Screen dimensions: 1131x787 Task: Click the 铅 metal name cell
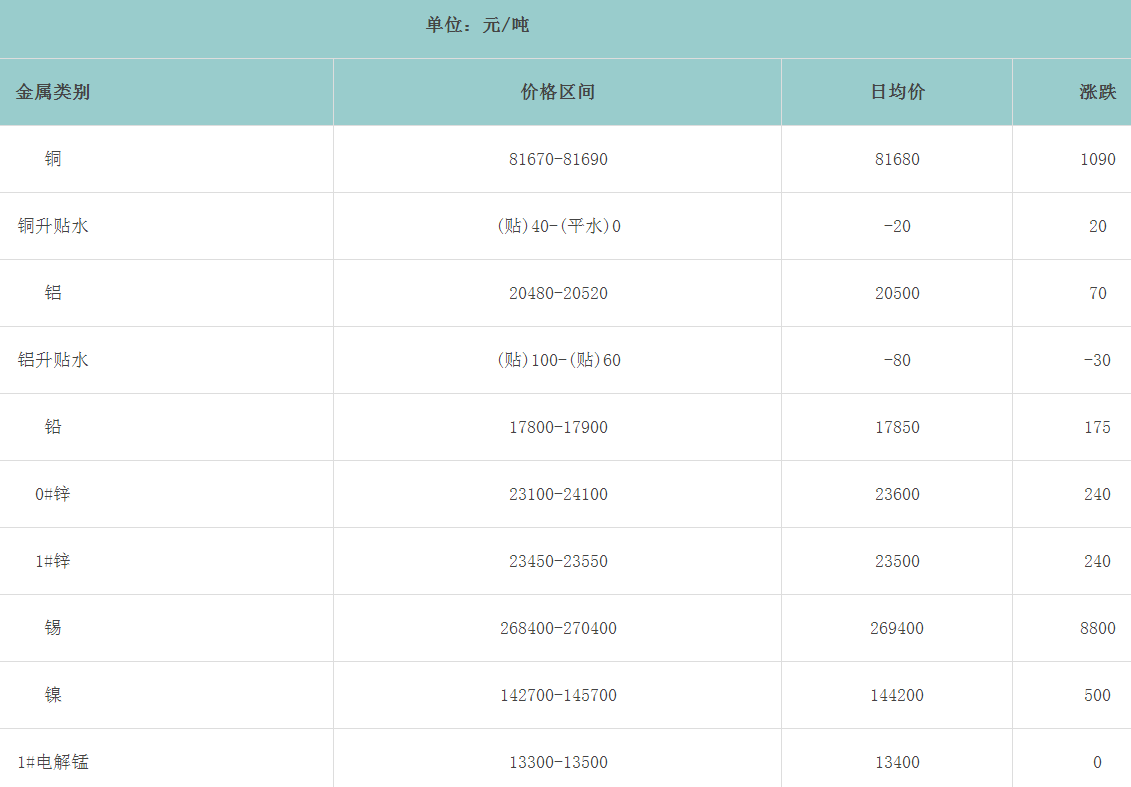(53, 427)
